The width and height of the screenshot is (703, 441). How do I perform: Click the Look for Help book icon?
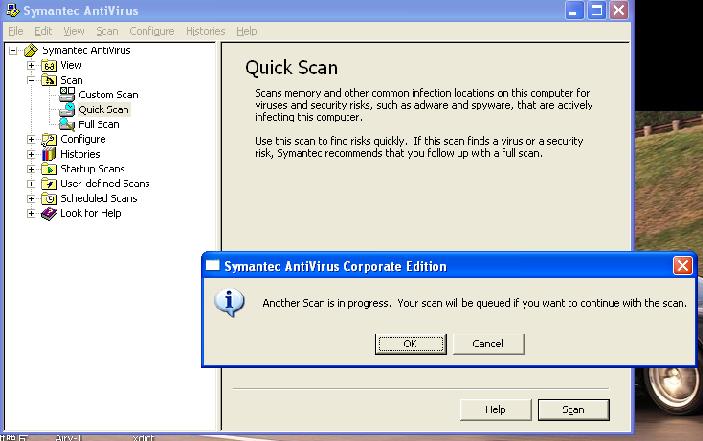[49, 213]
